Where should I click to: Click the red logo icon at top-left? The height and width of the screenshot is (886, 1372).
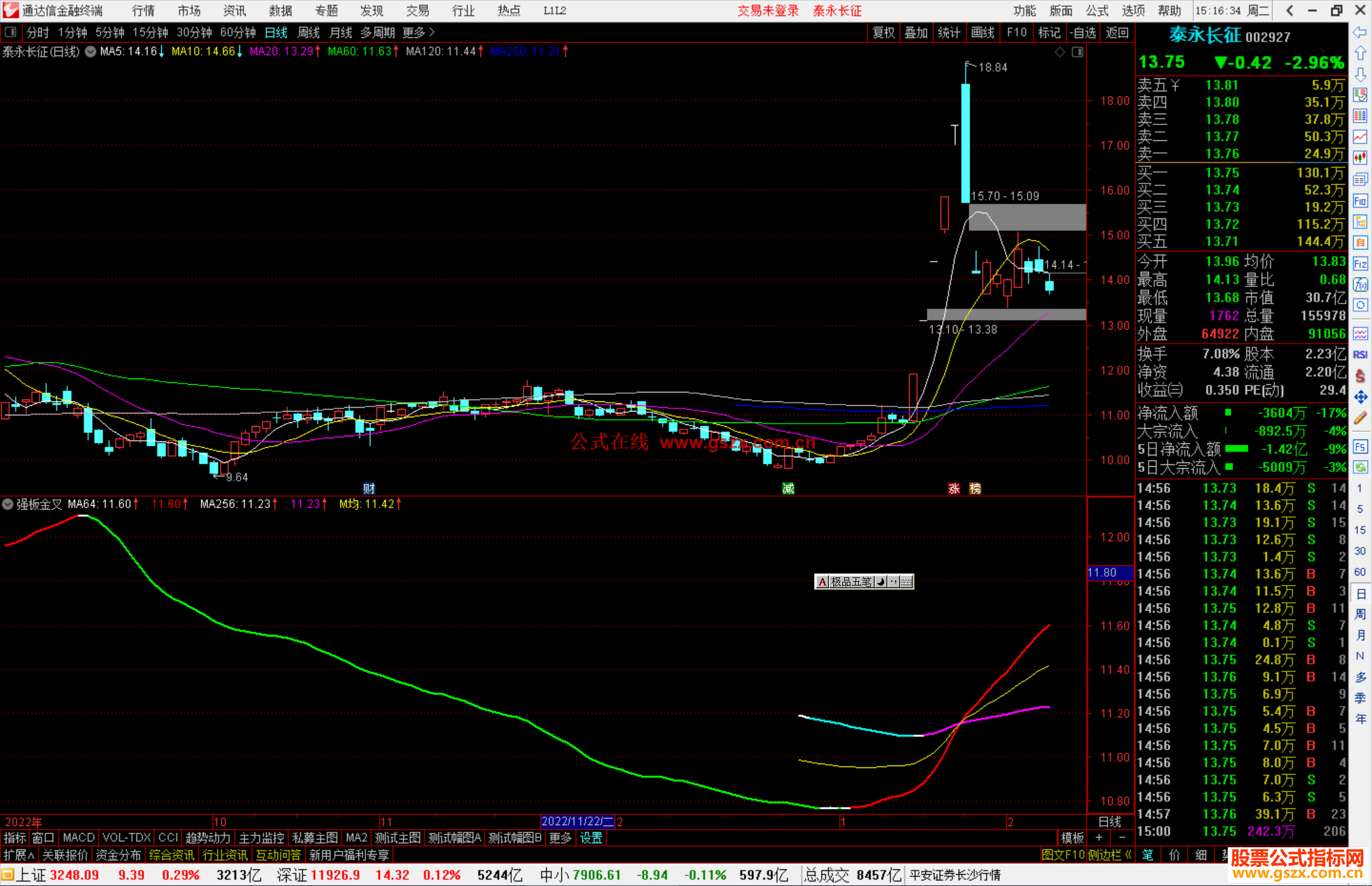point(10,10)
